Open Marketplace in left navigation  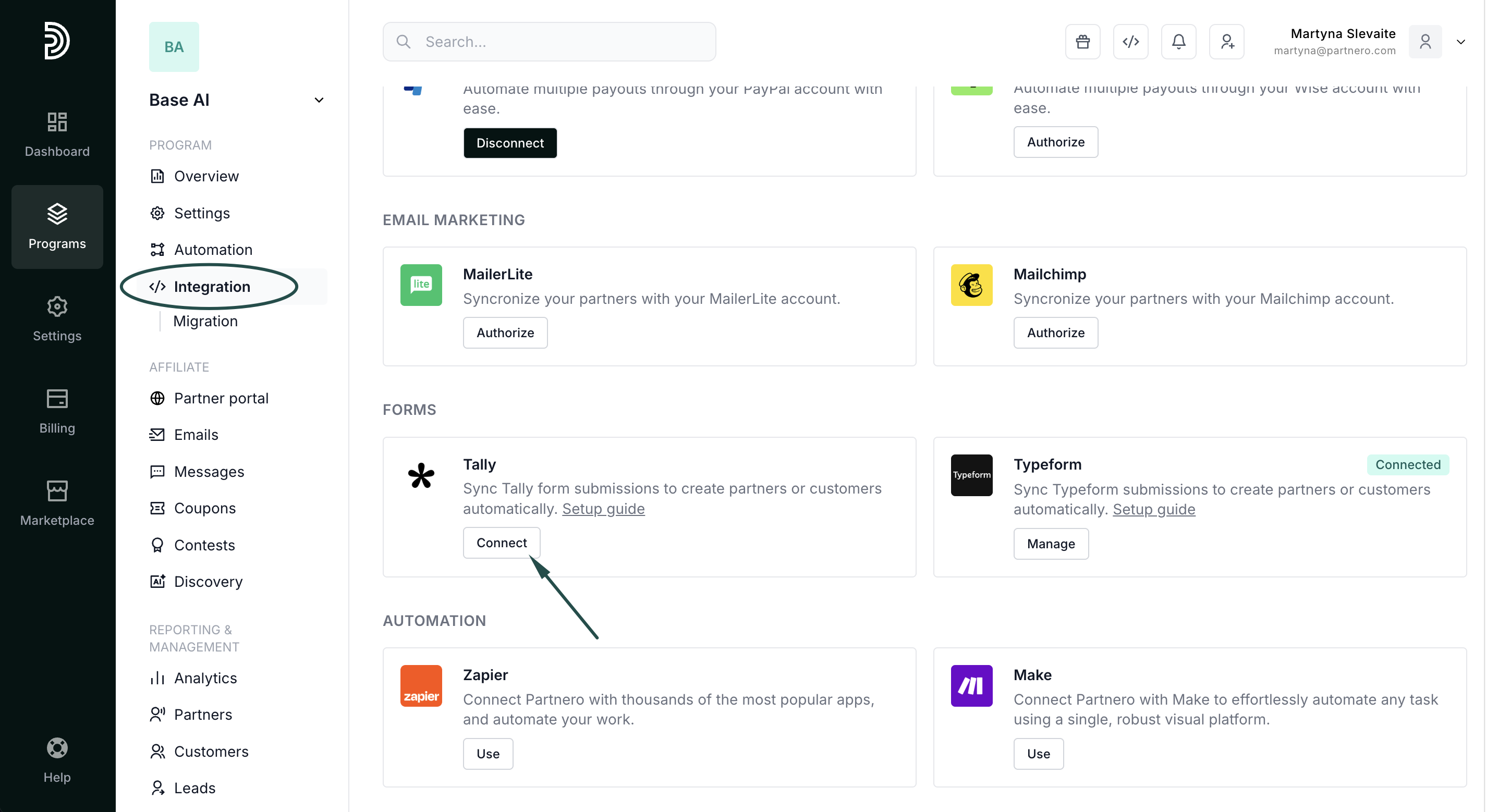56,503
